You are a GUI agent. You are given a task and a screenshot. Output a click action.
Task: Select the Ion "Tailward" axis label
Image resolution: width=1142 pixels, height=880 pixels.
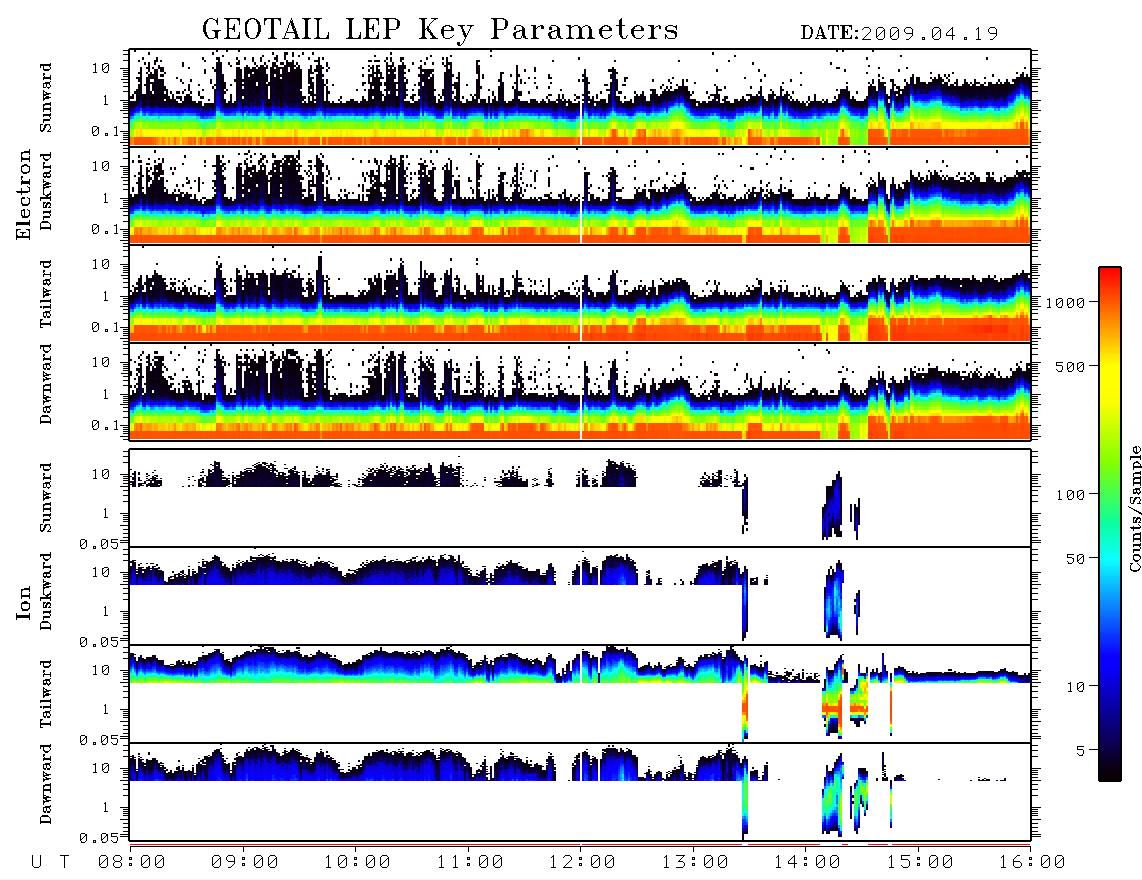[x=46, y=694]
